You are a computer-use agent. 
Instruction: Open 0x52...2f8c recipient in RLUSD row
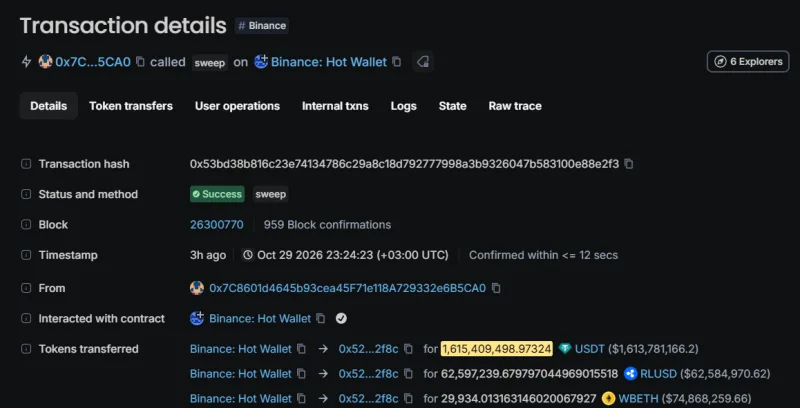pyautogui.click(x=368, y=373)
